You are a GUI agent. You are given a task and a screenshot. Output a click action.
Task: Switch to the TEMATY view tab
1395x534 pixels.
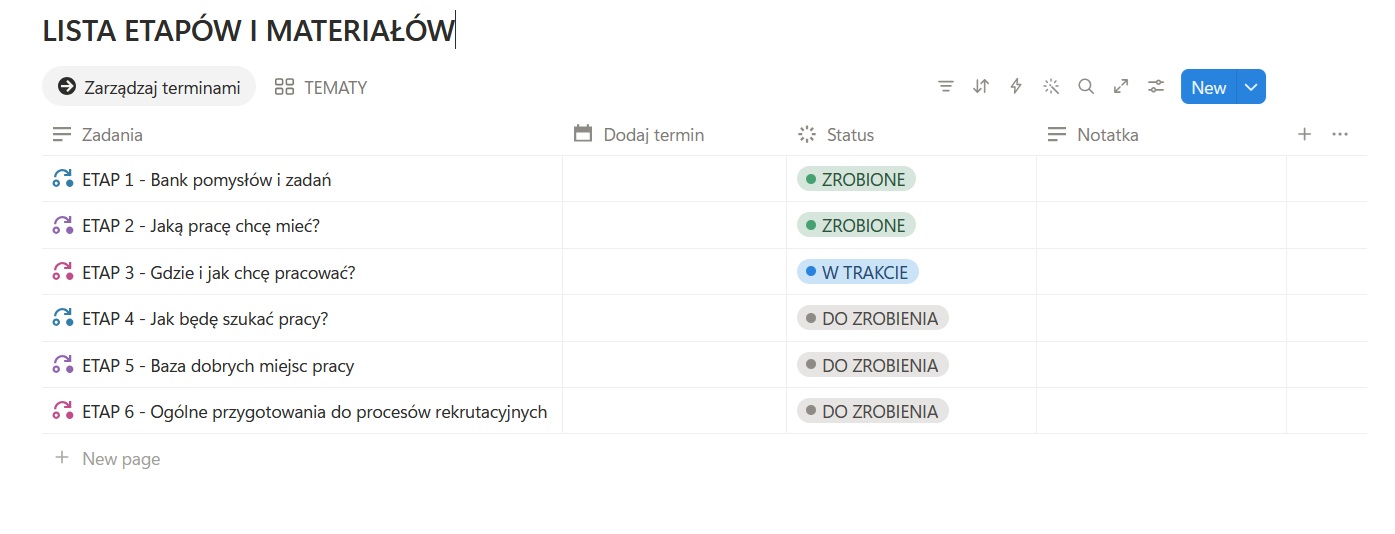pyautogui.click(x=321, y=87)
